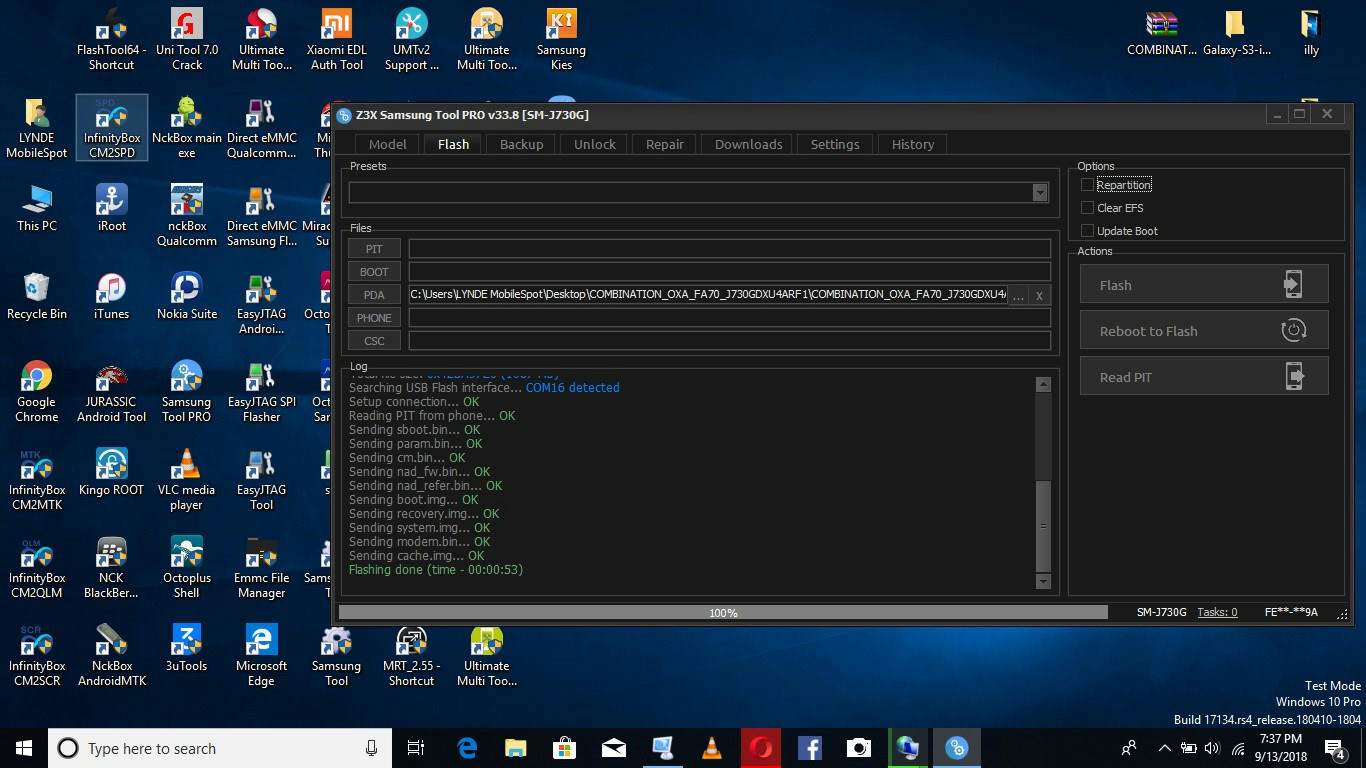Image resolution: width=1366 pixels, height=768 pixels.
Task: Open the Windows Start menu
Action: coord(24,748)
